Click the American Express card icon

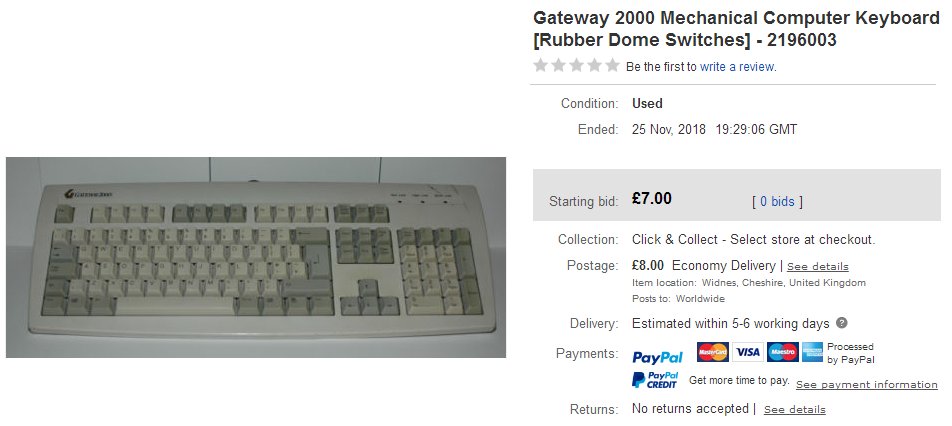(x=812, y=352)
